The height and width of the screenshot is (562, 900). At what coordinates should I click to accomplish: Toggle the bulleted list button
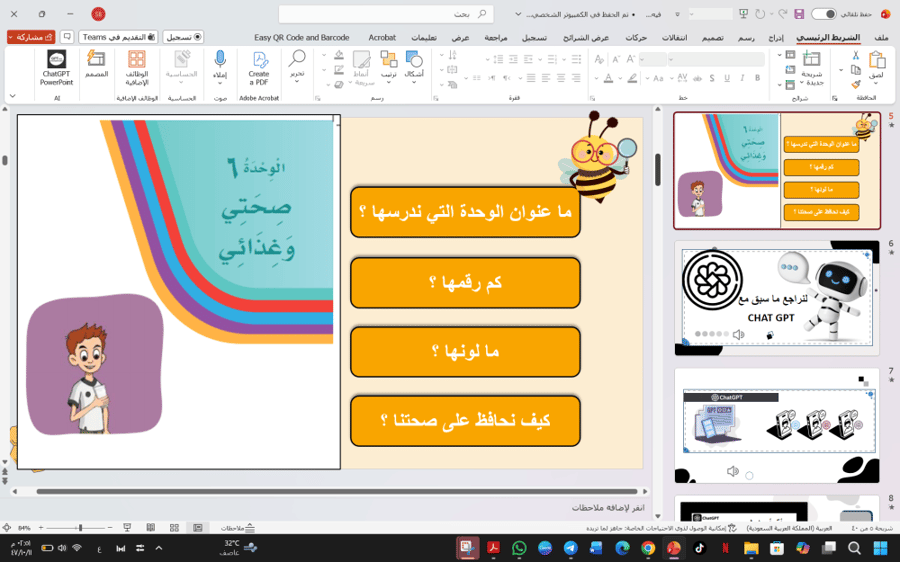click(576, 59)
